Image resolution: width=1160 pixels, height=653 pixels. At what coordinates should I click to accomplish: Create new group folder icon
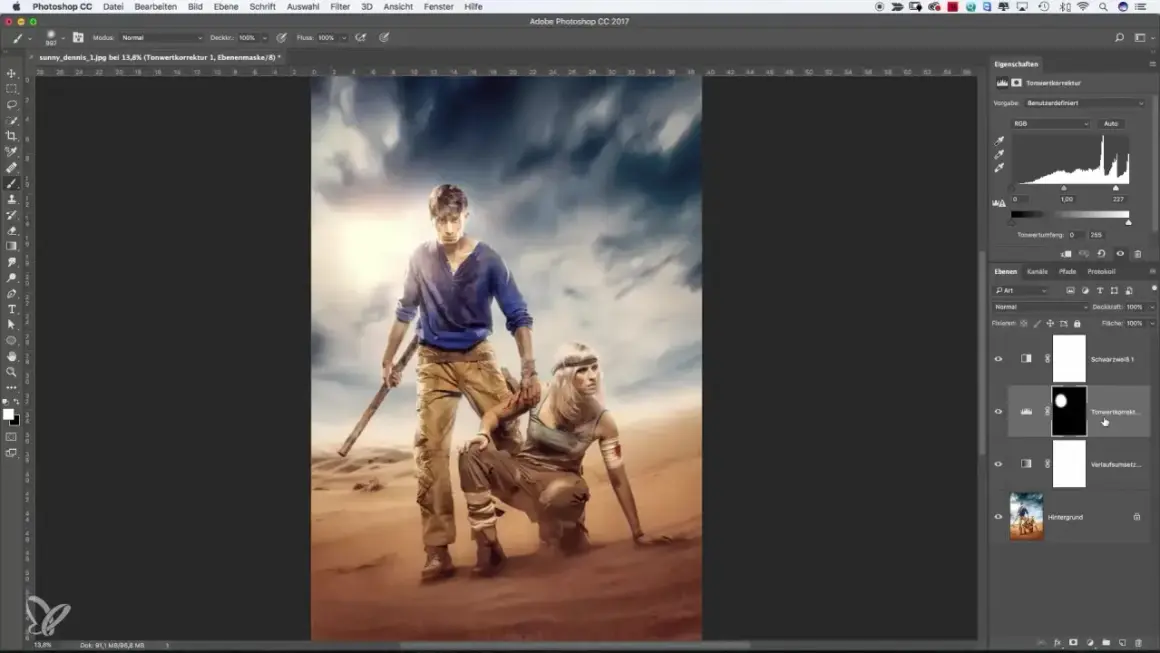[1106, 643]
